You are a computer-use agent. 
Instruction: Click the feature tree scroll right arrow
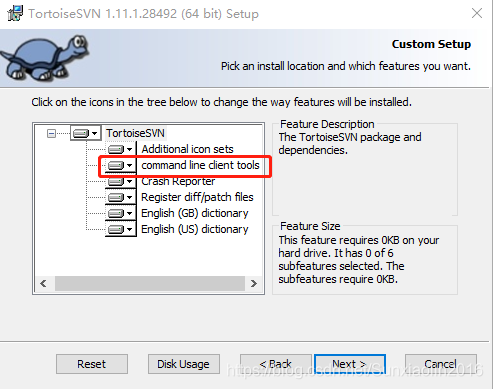(254, 283)
